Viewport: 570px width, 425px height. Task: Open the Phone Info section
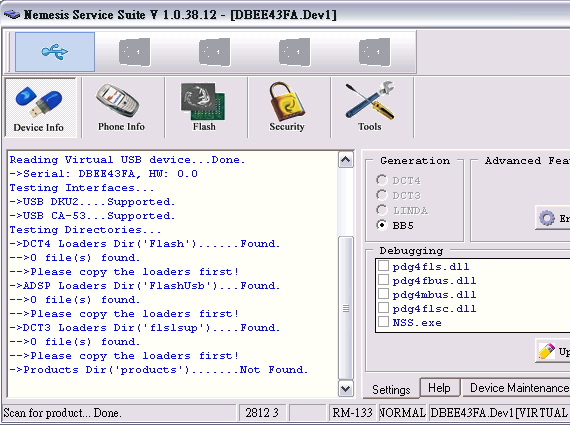[121, 108]
